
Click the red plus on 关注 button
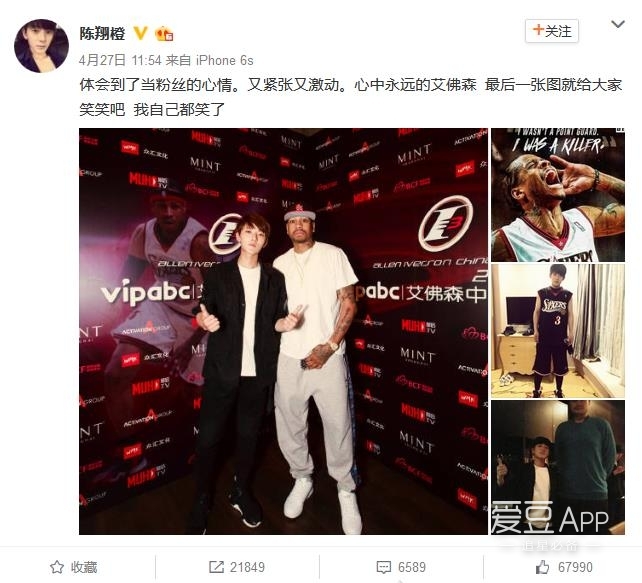point(538,30)
